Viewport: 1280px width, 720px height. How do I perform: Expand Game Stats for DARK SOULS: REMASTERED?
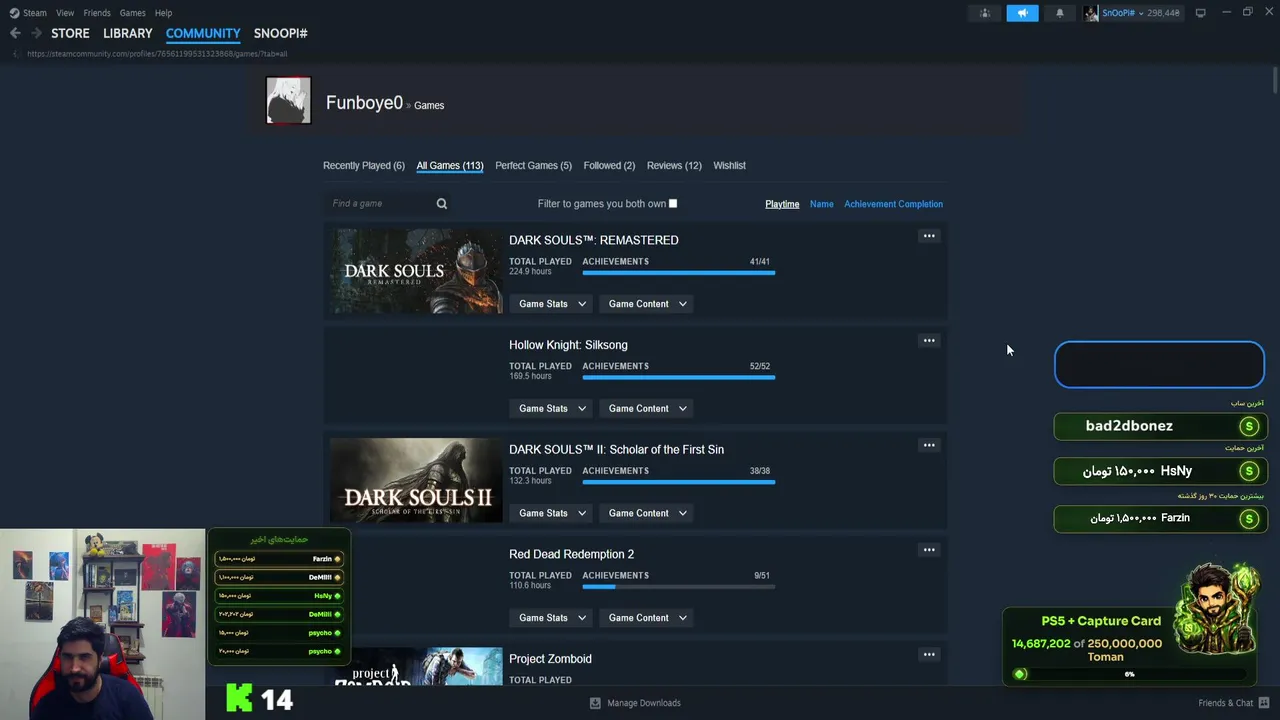click(552, 304)
